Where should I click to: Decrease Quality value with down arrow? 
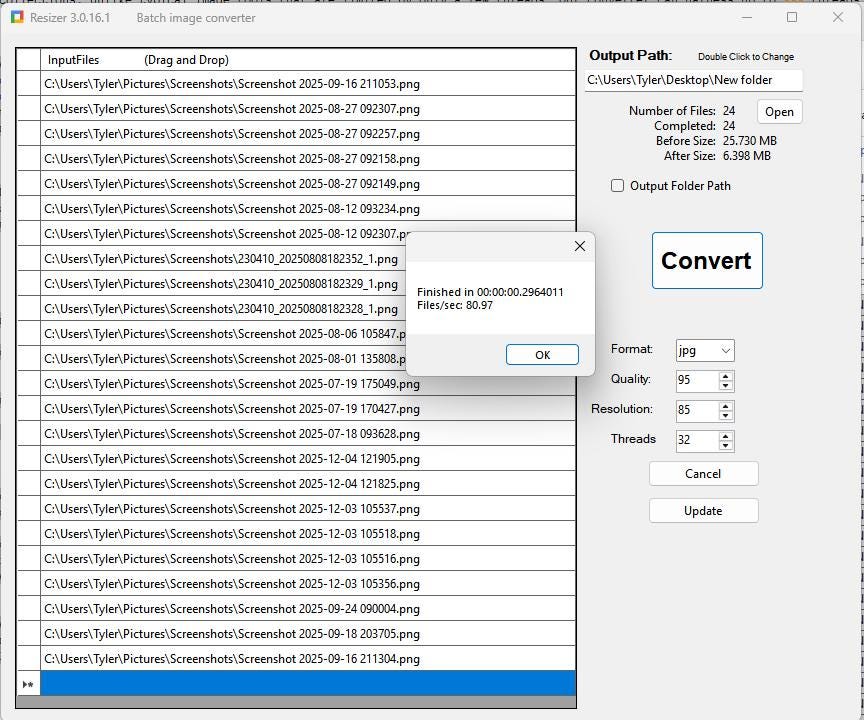click(x=726, y=386)
